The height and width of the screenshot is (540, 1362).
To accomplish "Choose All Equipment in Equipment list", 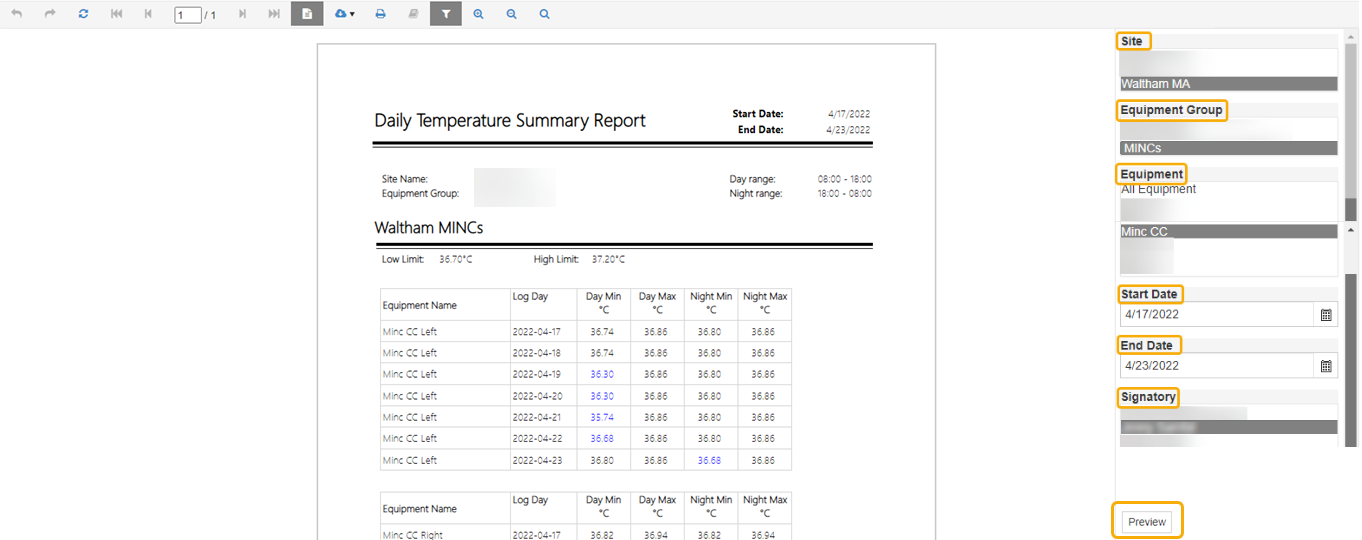I will tap(1158, 189).
